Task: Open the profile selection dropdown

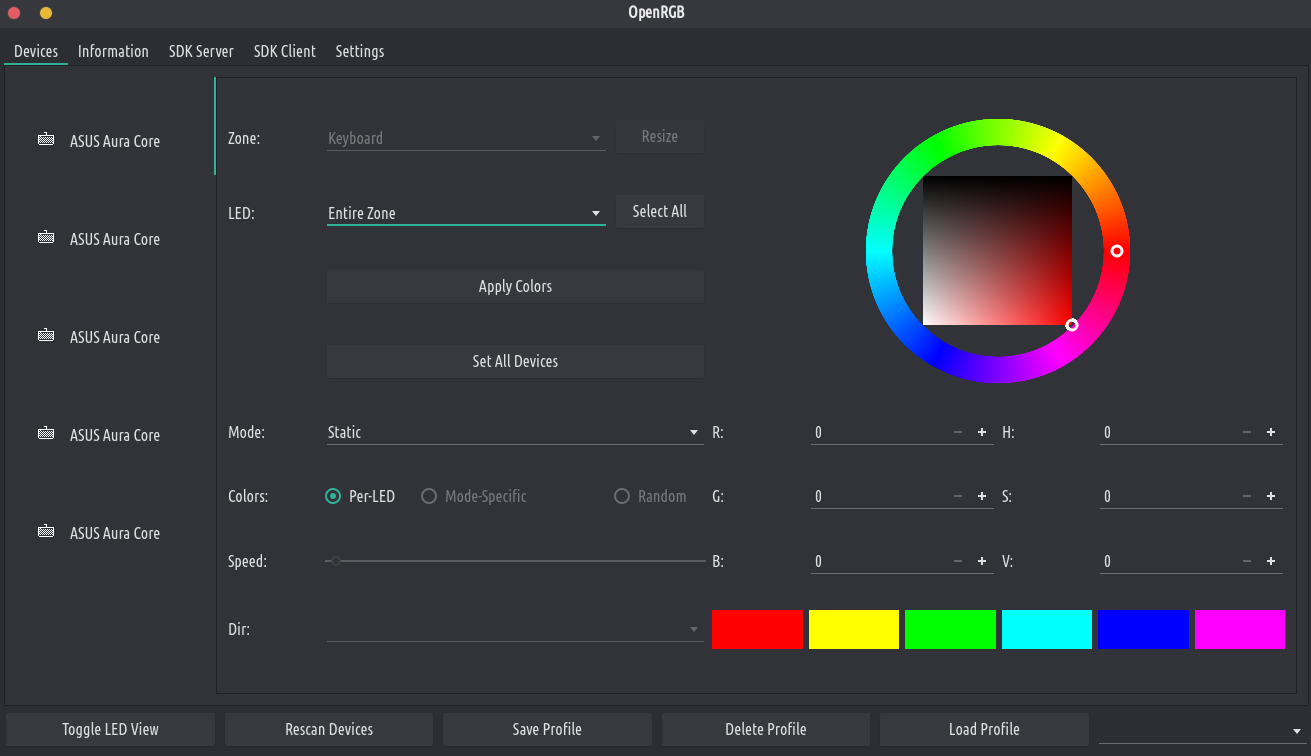Action: 1201,730
